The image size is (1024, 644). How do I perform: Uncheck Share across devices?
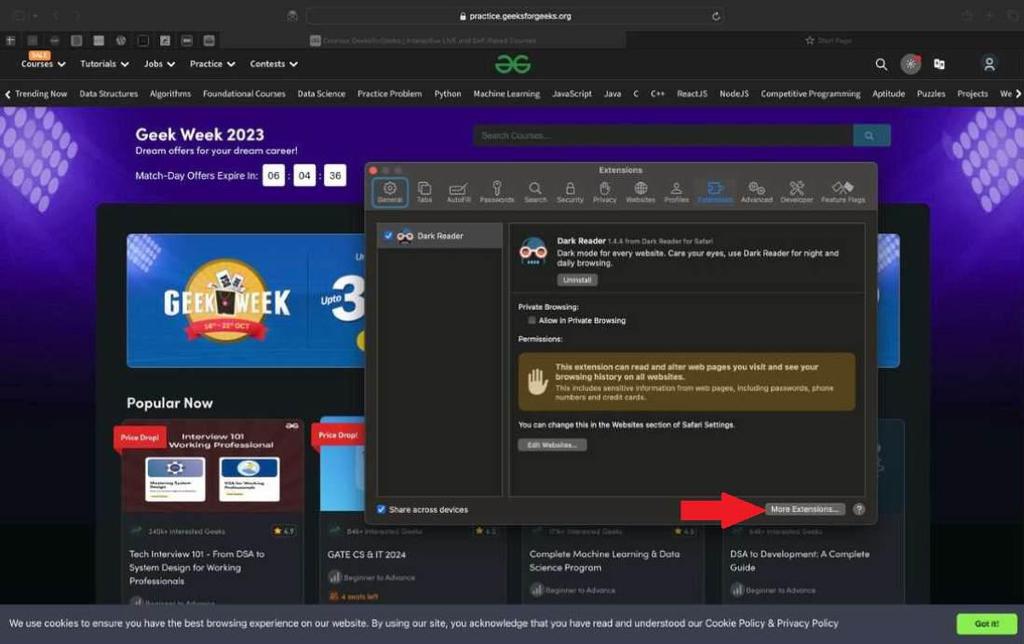coord(381,509)
